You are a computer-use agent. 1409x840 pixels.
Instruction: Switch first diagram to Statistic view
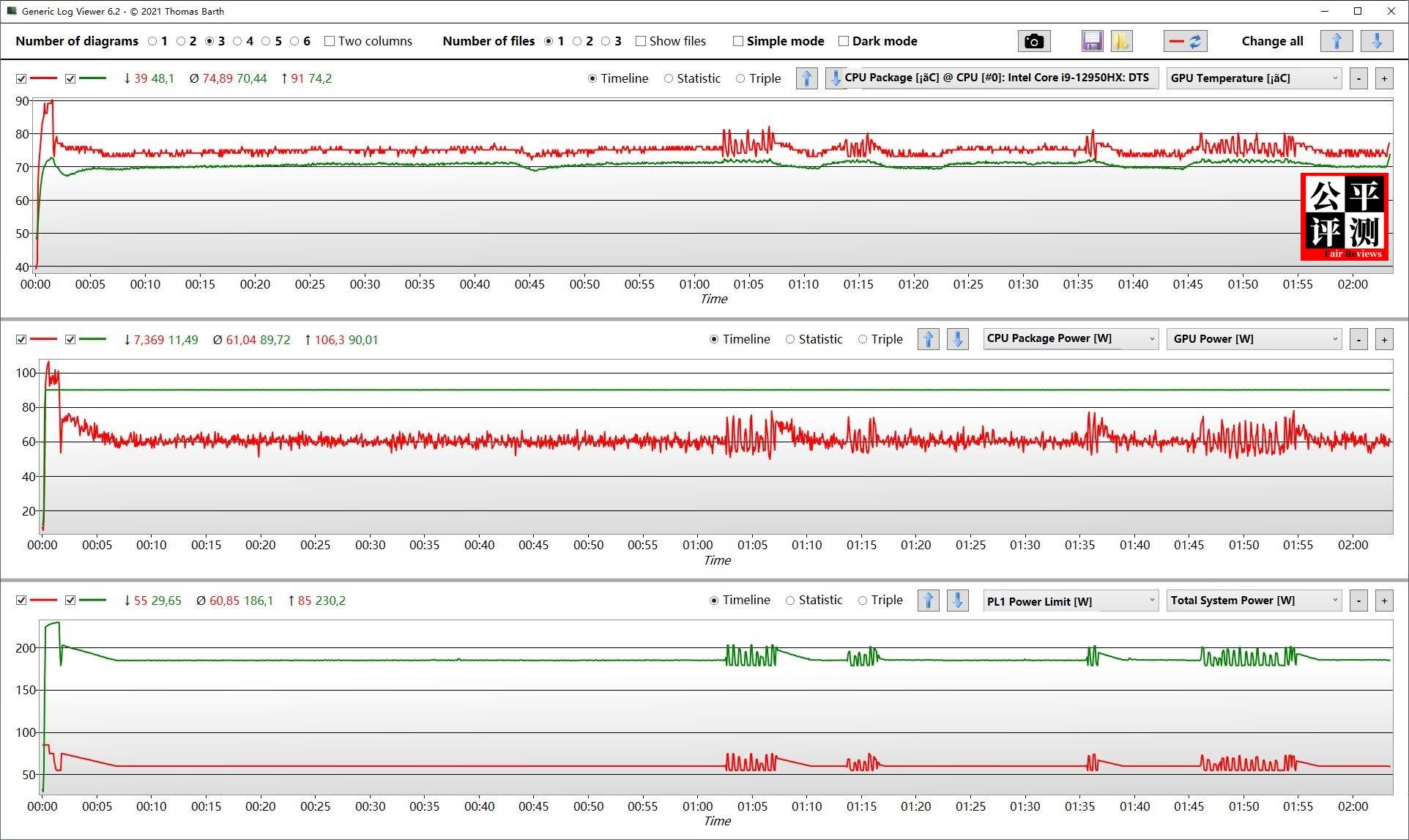pos(669,78)
